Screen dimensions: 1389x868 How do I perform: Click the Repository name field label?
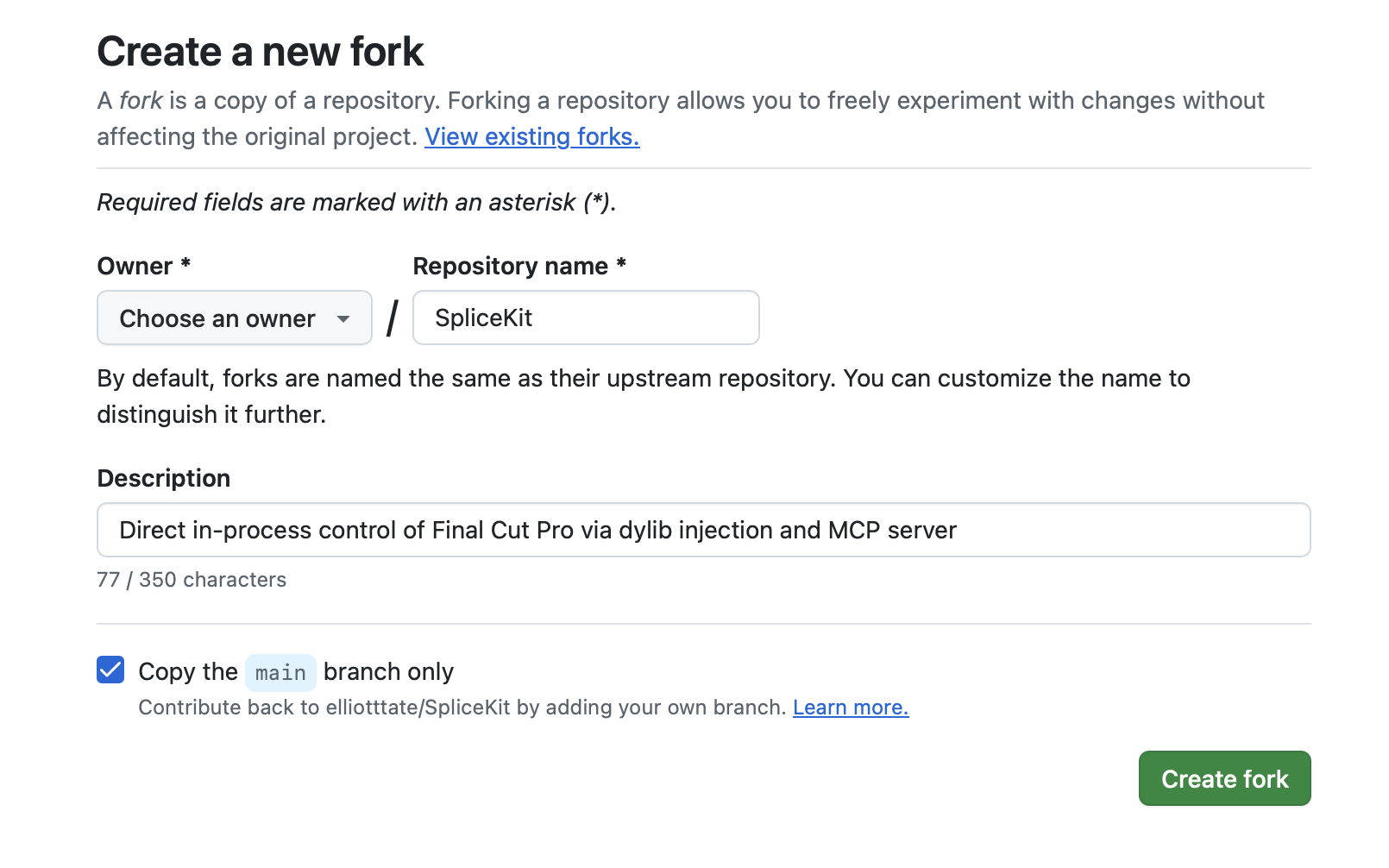click(510, 267)
